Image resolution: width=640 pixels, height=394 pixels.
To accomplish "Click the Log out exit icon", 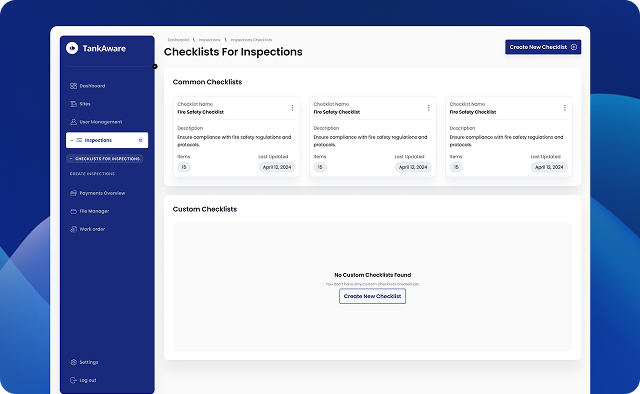I will pos(73,380).
